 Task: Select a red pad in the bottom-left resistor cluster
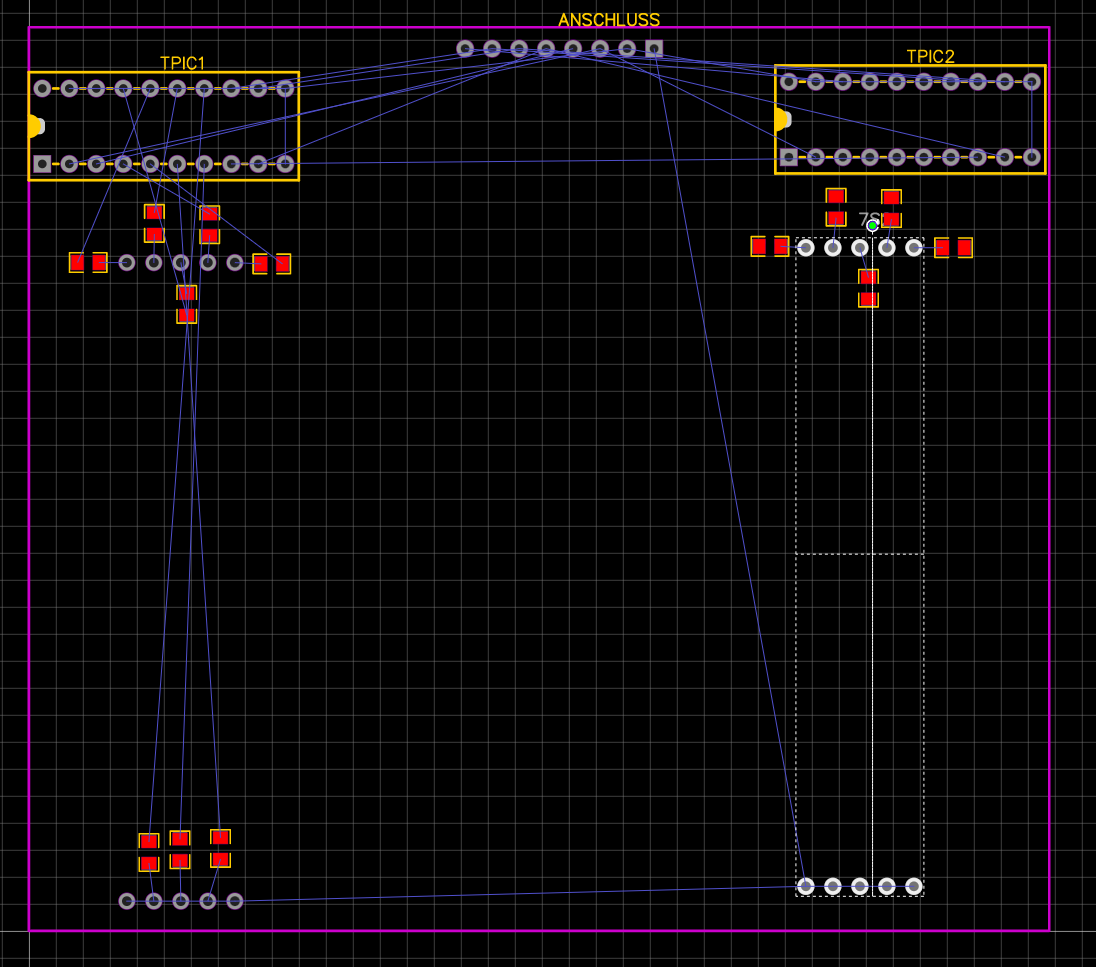[147, 840]
